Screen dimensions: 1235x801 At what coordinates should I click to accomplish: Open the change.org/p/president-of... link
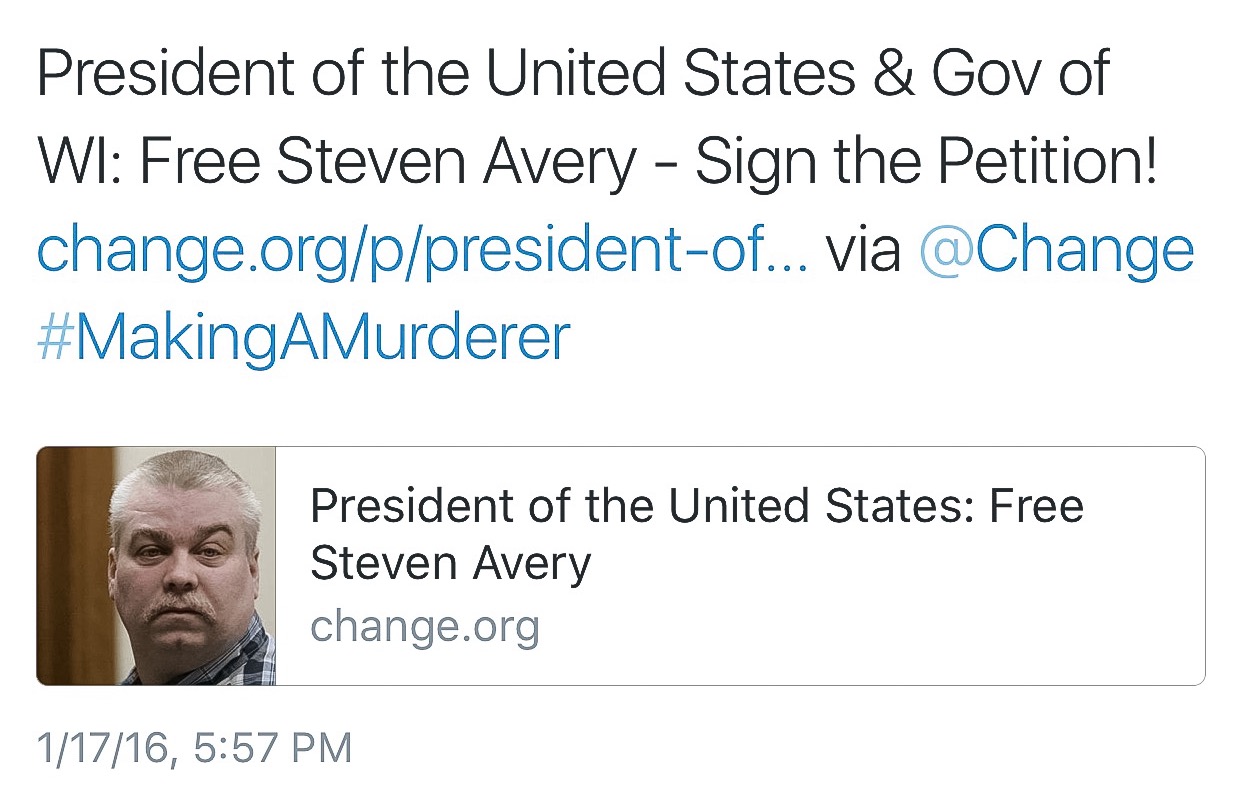click(422, 250)
